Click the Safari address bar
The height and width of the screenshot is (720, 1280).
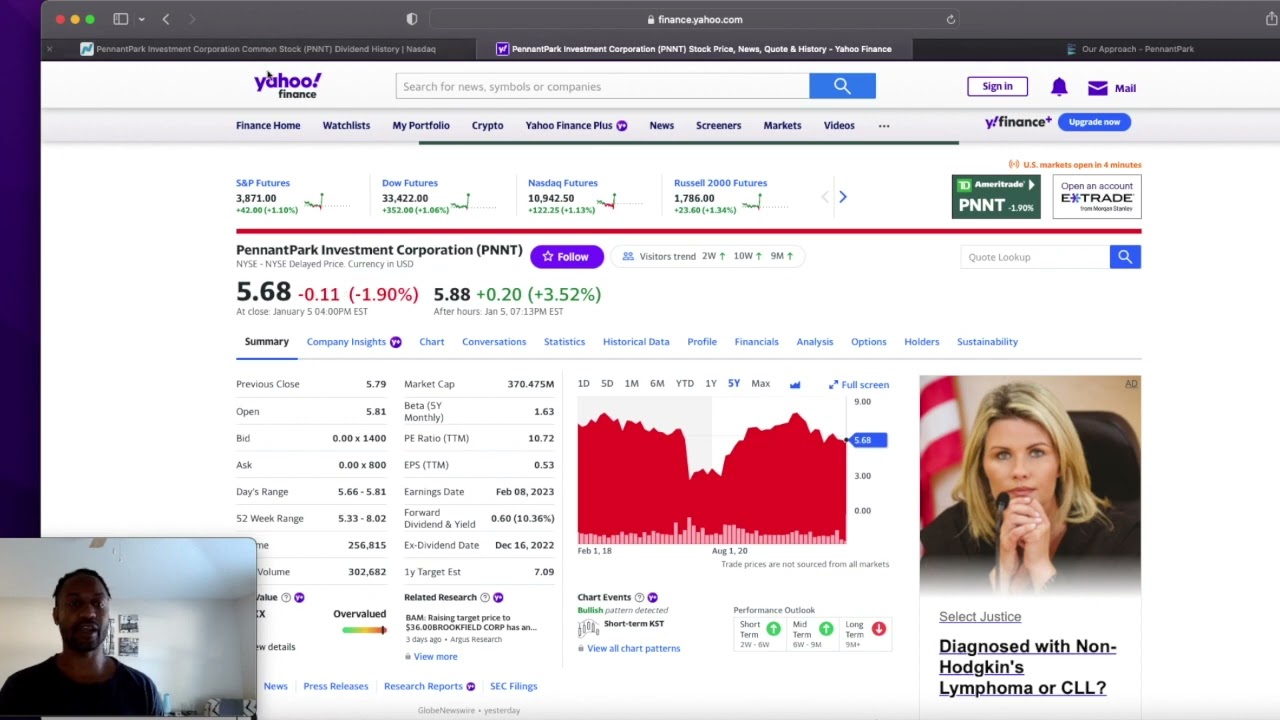tap(695, 19)
